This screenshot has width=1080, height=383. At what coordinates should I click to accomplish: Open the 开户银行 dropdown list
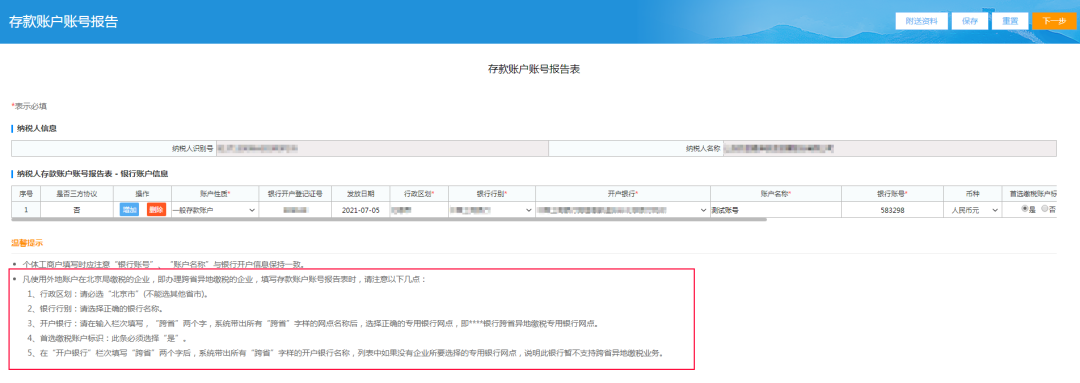(622, 209)
